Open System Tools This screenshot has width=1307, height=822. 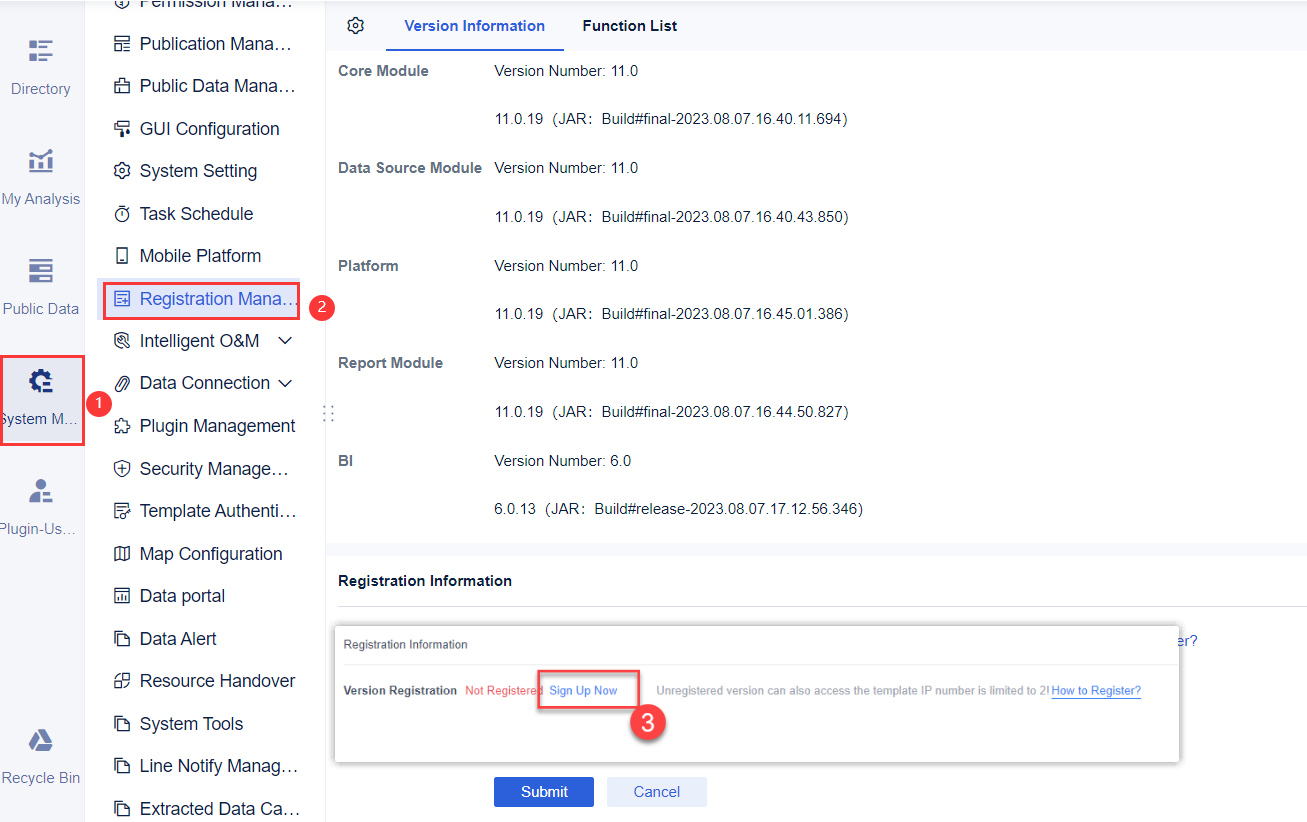point(193,723)
